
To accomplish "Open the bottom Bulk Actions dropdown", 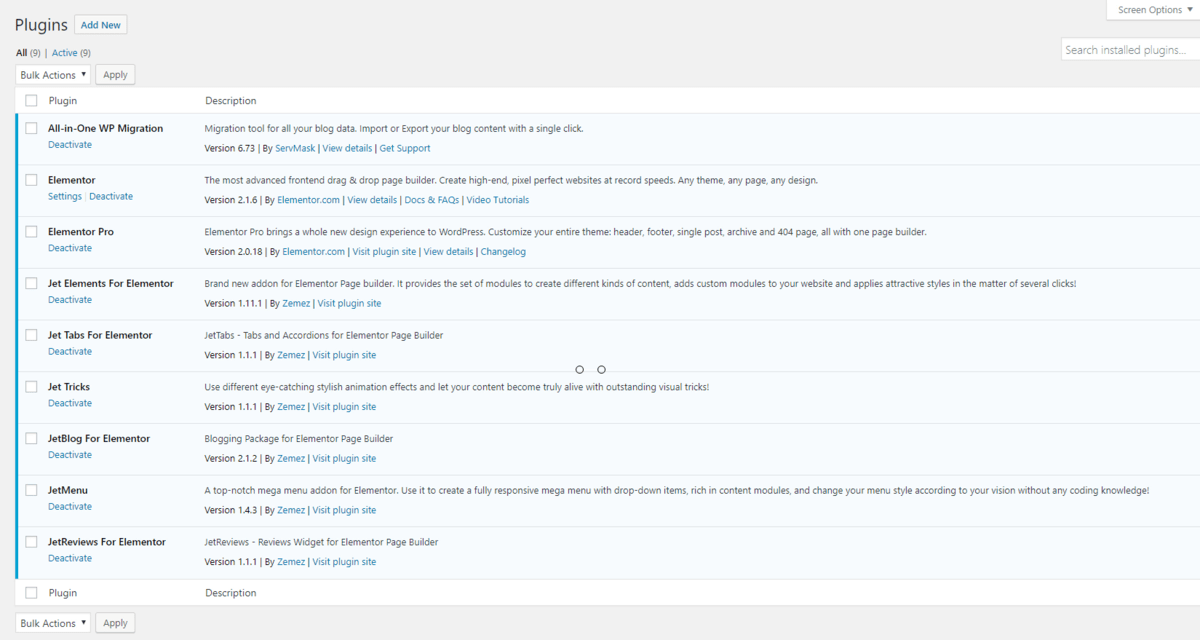I will pyautogui.click(x=53, y=623).
